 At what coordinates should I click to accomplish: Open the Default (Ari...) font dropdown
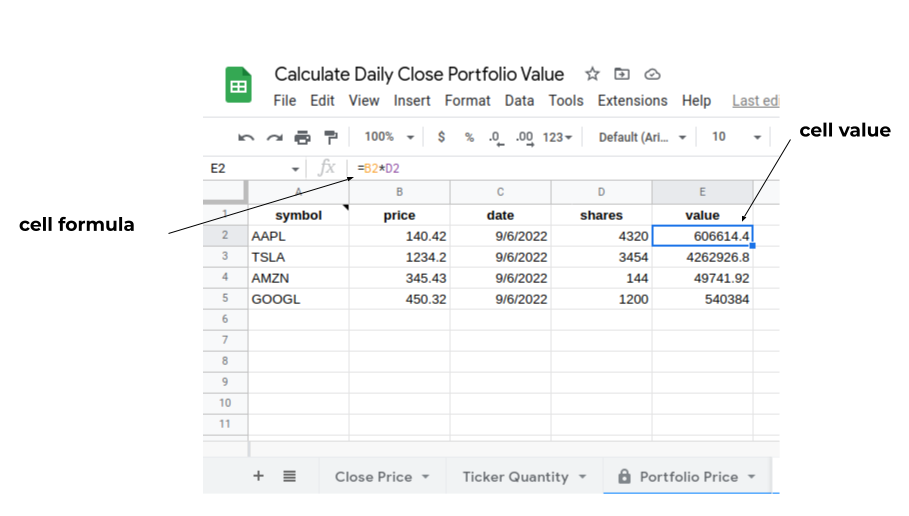pyautogui.click(x=642, y=137)
